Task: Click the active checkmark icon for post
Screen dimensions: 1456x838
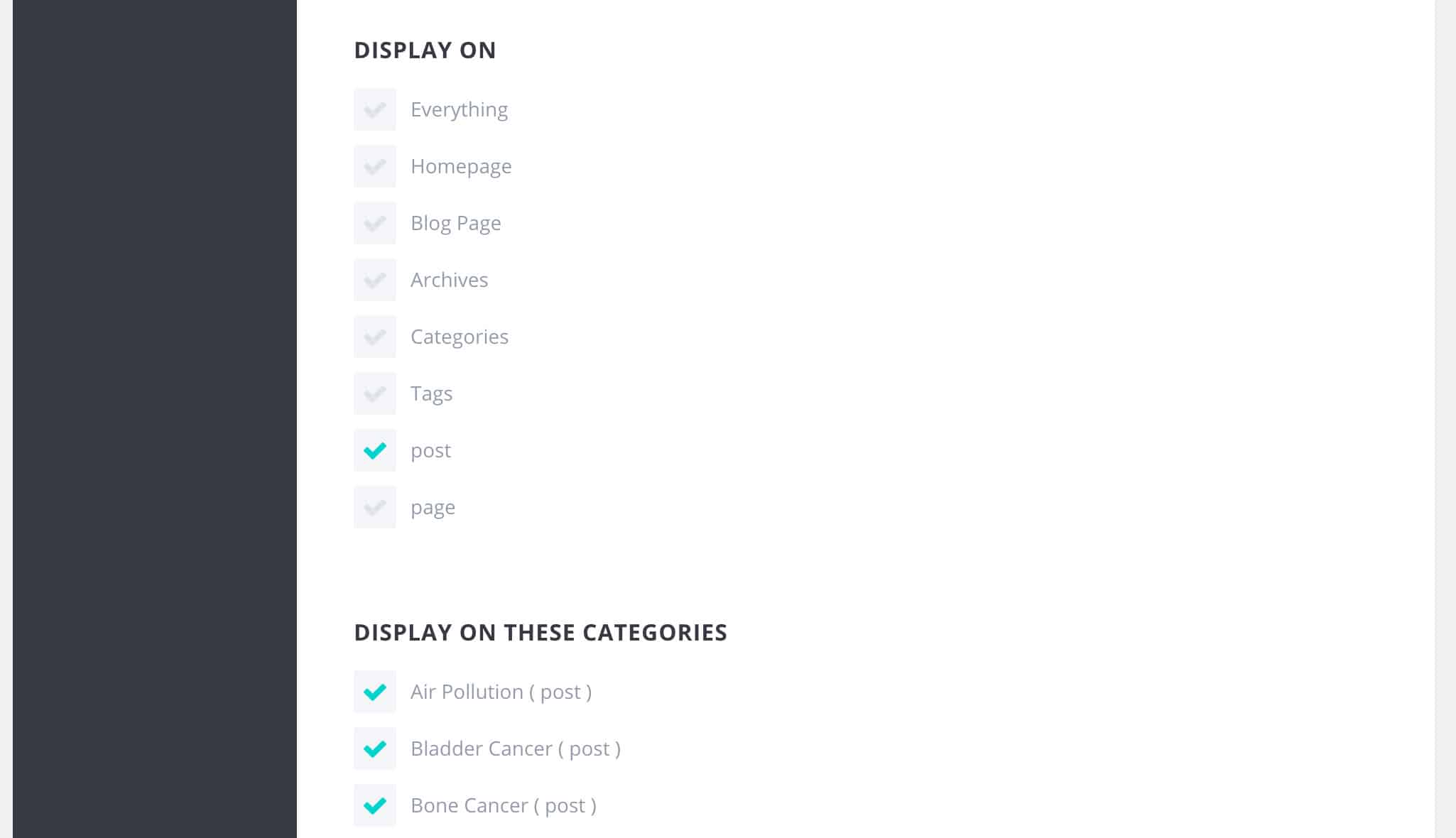Action: [x=374, y=450]
